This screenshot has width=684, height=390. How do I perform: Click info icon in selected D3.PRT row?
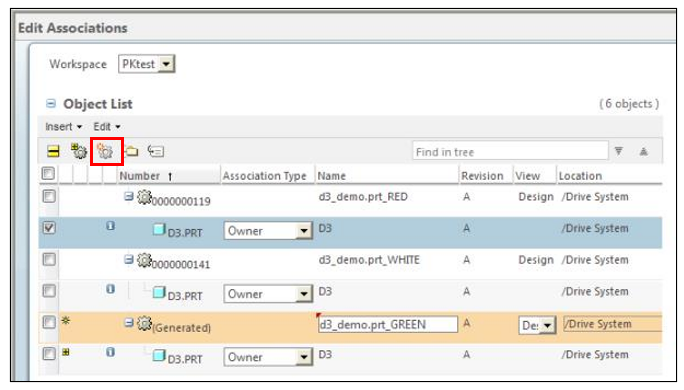coord(110,226)
